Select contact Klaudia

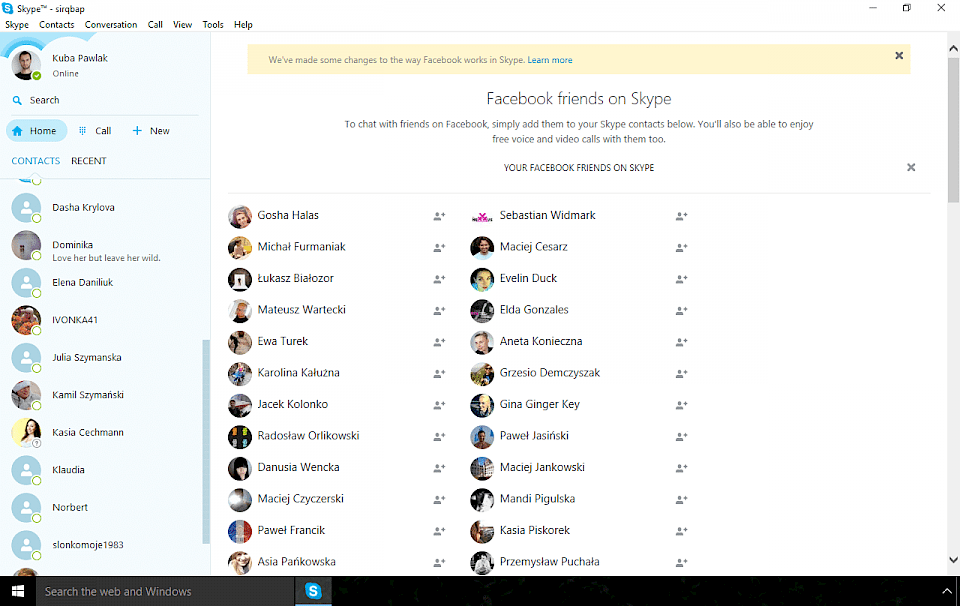[105, 470]
